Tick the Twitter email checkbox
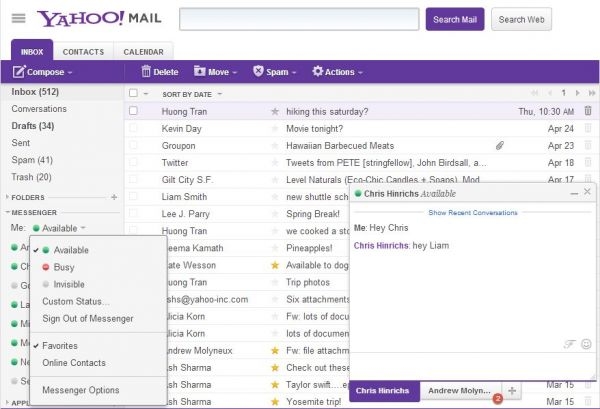This screenshot has width=600, height=409. 133,162
